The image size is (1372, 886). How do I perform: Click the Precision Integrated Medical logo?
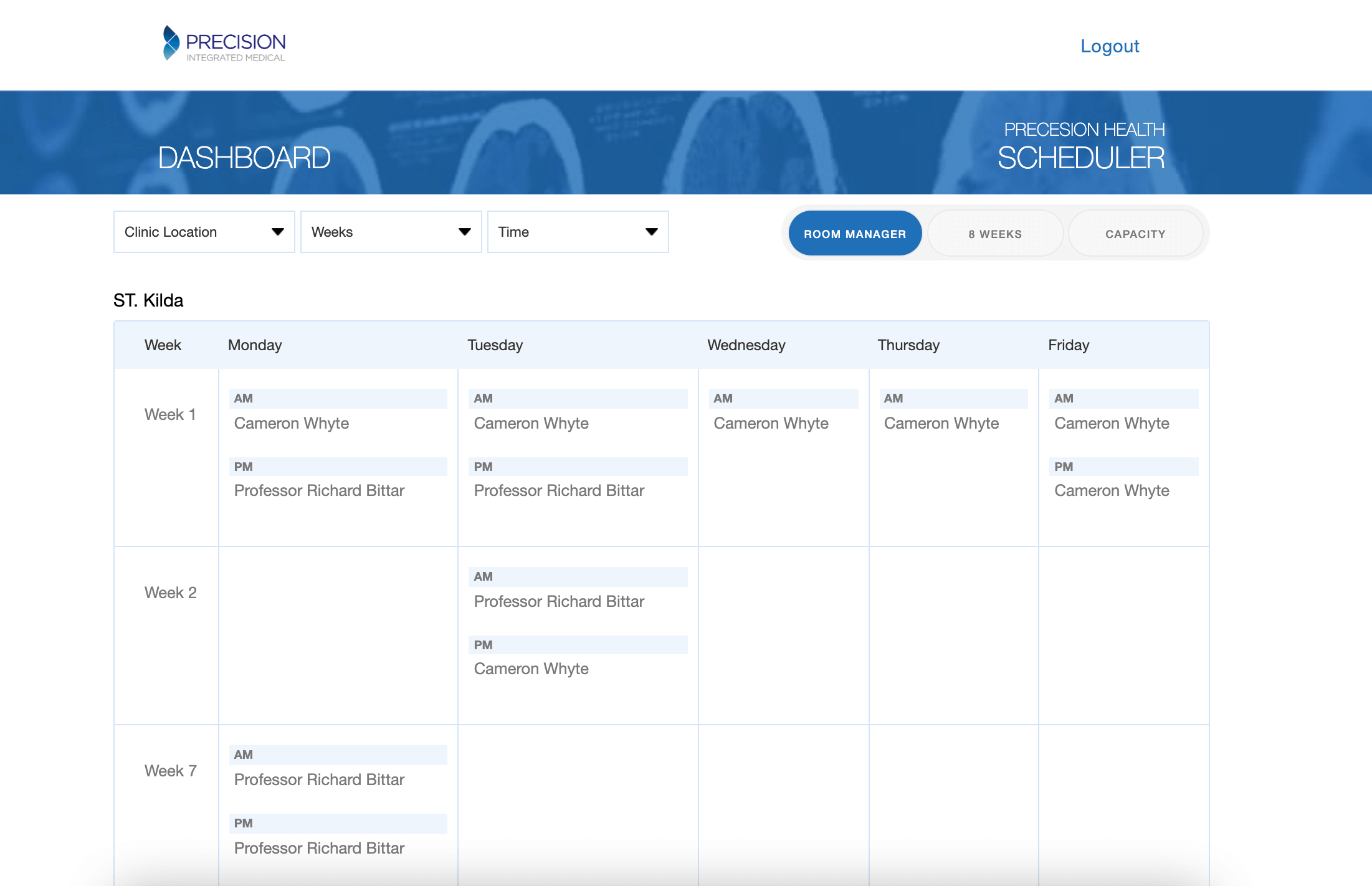[221, 45]
